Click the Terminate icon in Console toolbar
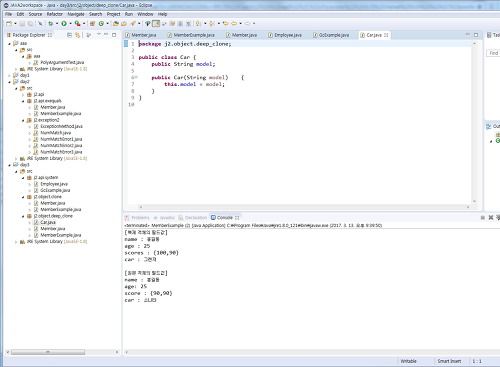Image resolution: width=500 pixels, height=367 pixels. (483, 218)
